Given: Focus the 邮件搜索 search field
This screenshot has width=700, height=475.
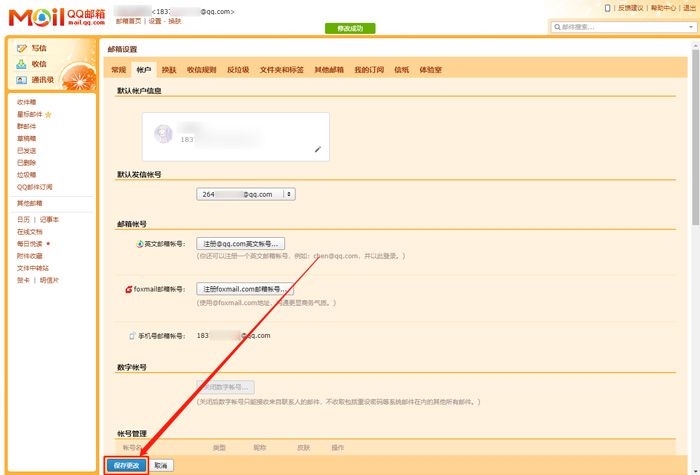Looking at the screenshot, I should [x=622, y=27].
